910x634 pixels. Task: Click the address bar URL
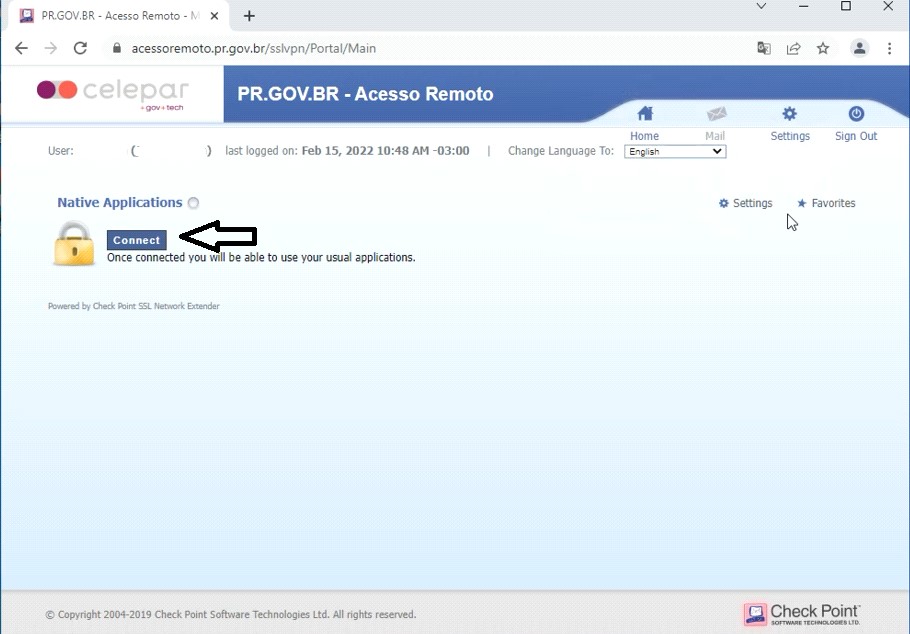tap(254, 48)
